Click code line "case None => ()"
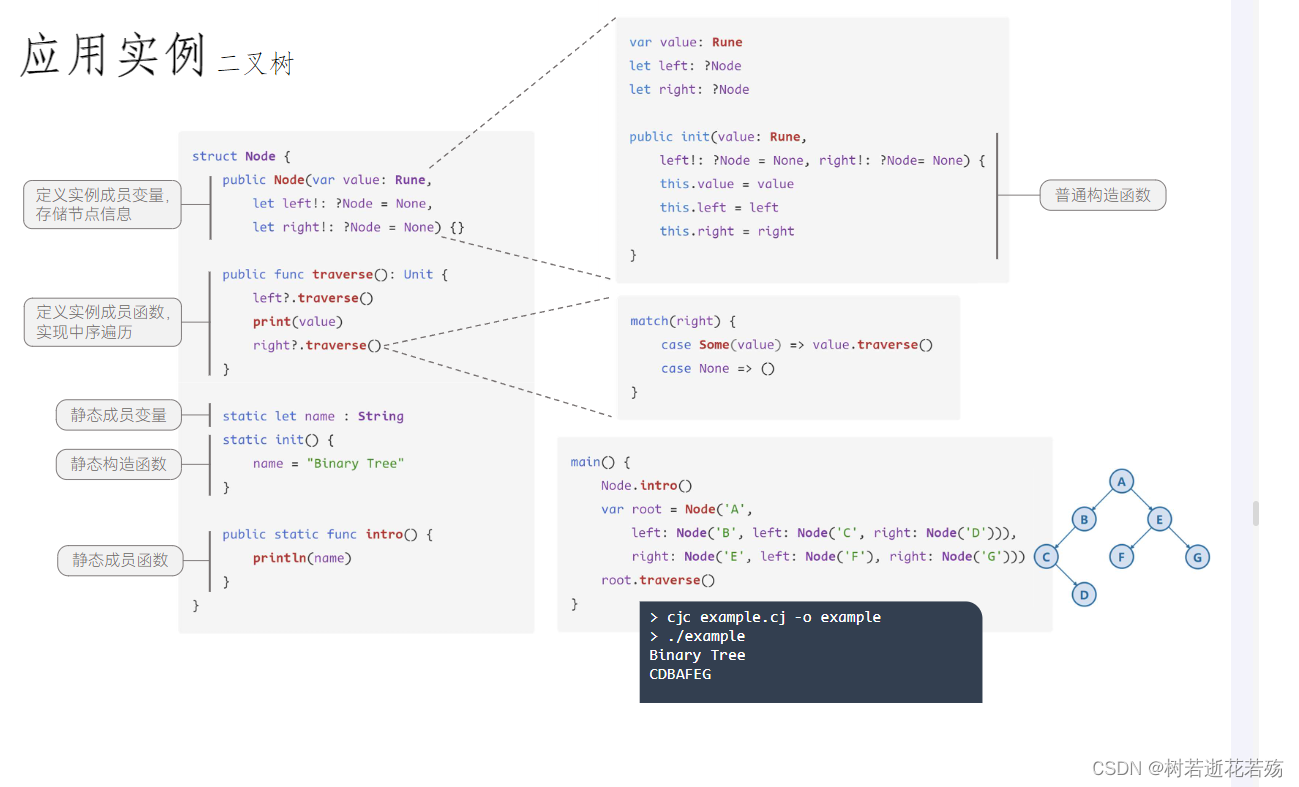 coord(718,368)
